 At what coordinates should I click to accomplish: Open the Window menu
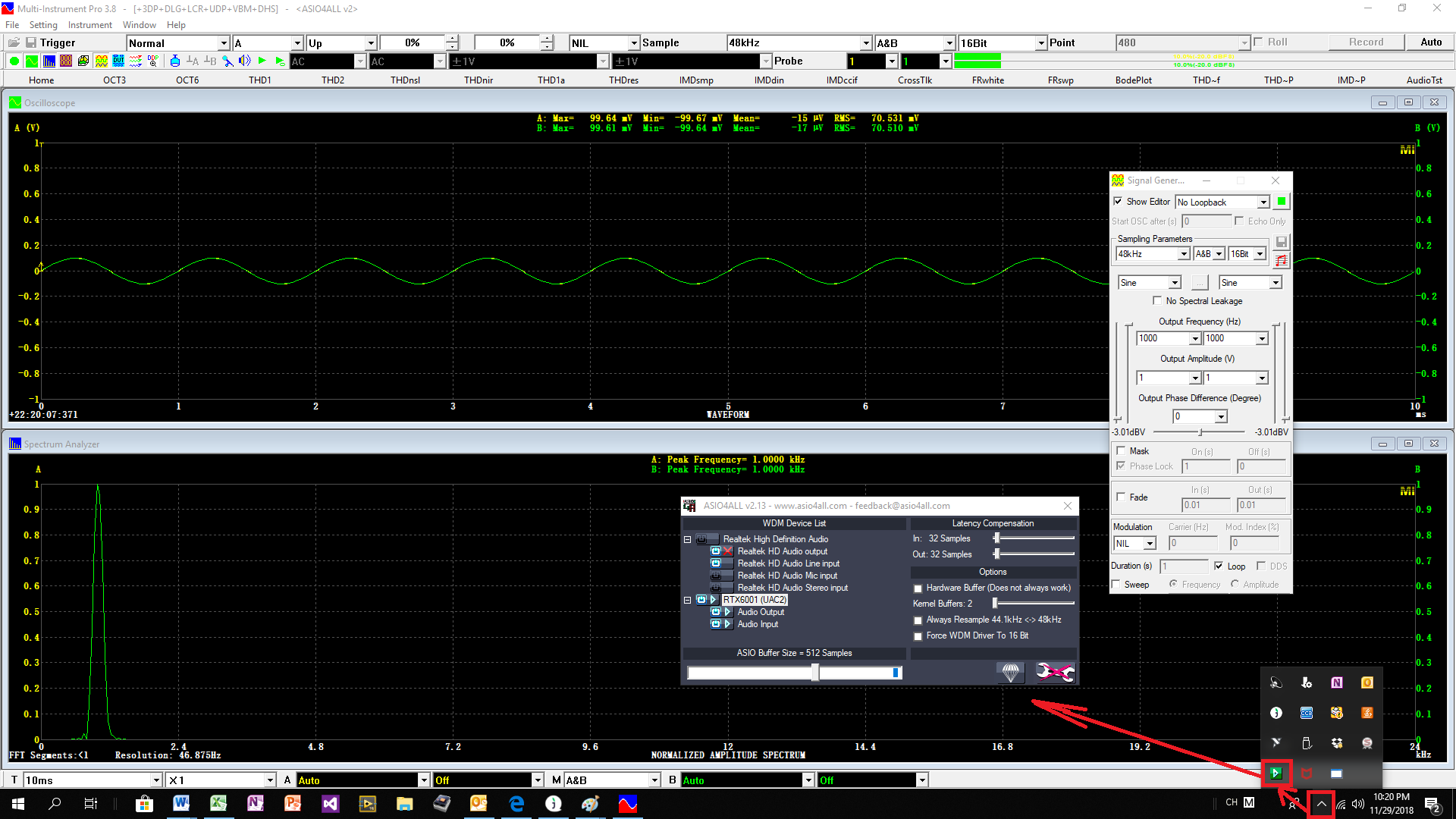pos(140,25)
